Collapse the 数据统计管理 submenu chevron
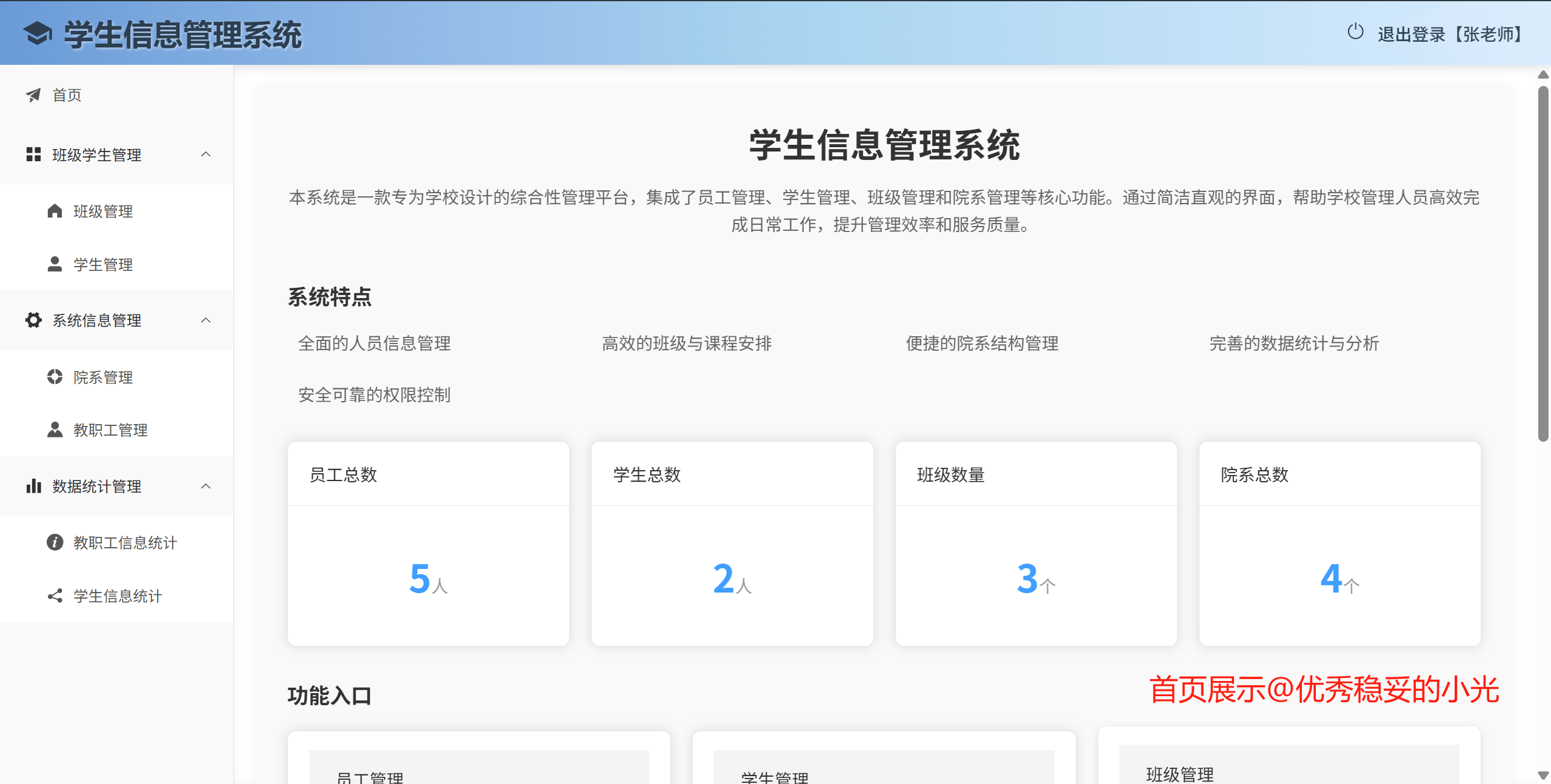 click(x=206, y=486)
